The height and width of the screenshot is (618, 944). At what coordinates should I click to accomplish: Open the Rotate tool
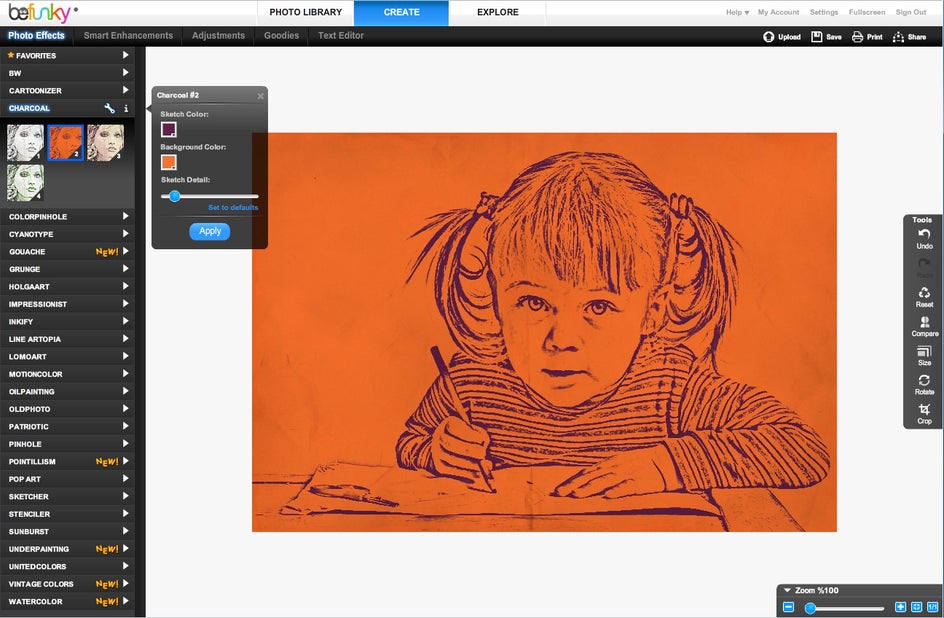point(924,381)
